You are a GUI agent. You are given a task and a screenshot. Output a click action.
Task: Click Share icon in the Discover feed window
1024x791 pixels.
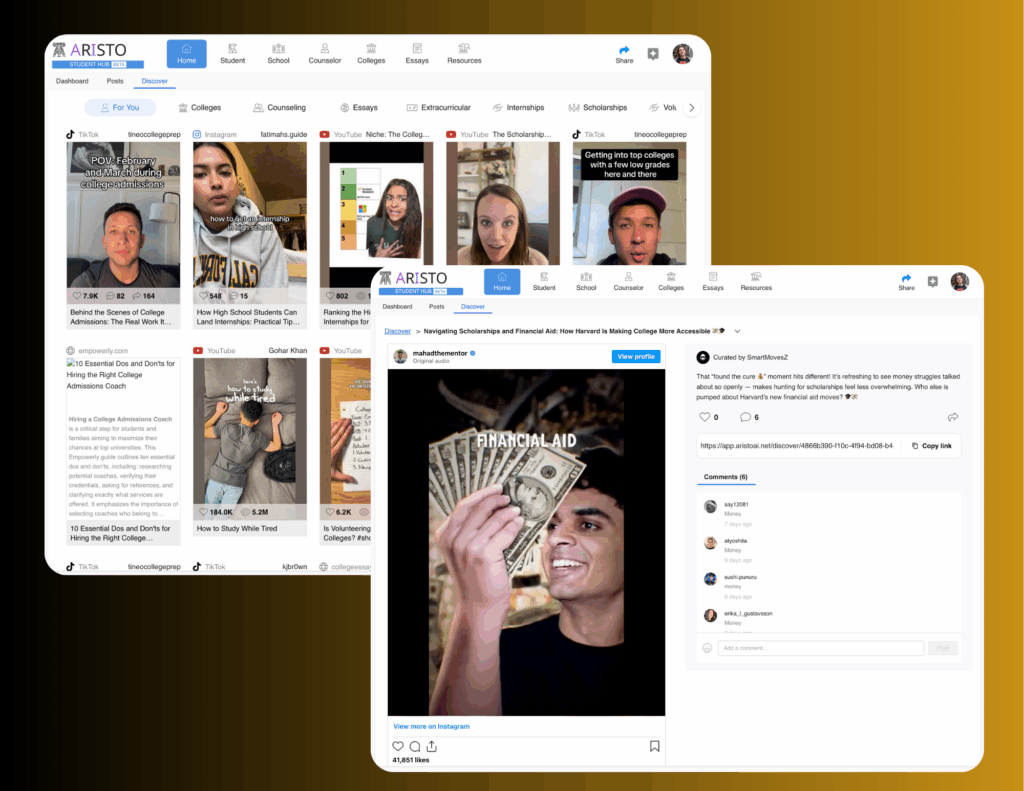(x=624, y=54)
